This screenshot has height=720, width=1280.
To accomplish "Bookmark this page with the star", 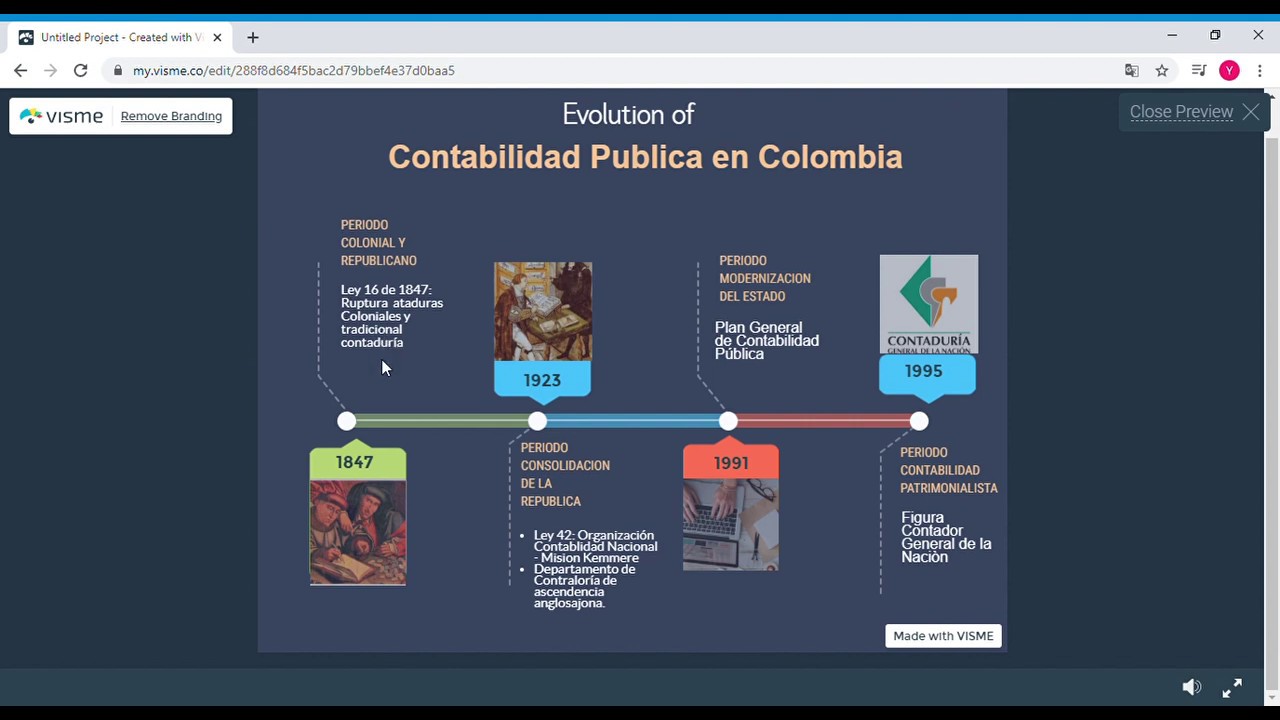I will point(1162,70).
